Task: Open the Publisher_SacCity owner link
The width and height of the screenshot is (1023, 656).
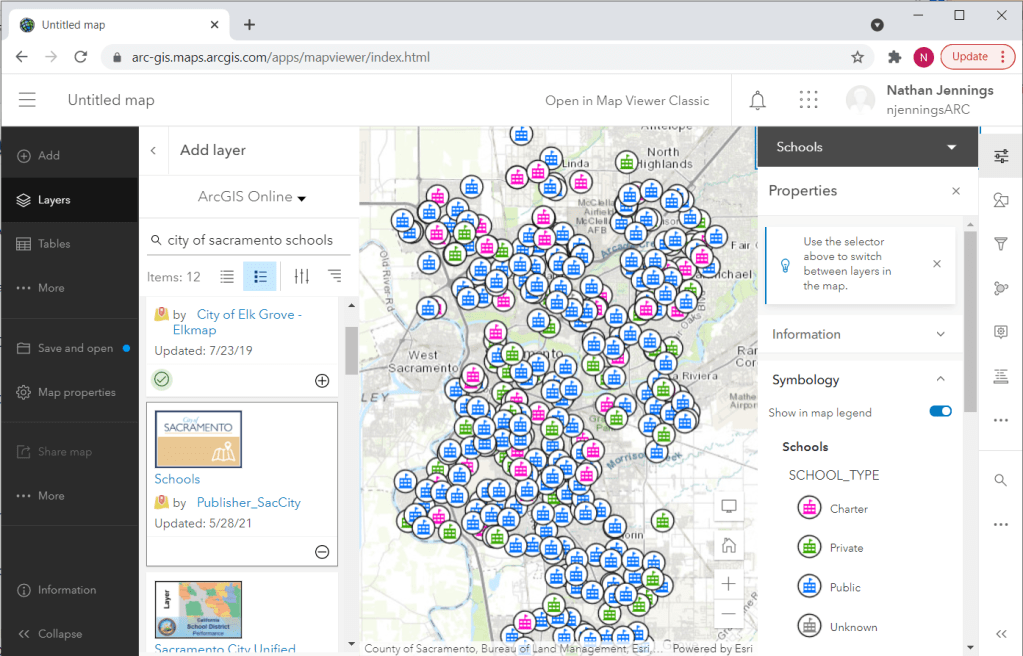Action: pyautogui.click(x=248, y=503)
